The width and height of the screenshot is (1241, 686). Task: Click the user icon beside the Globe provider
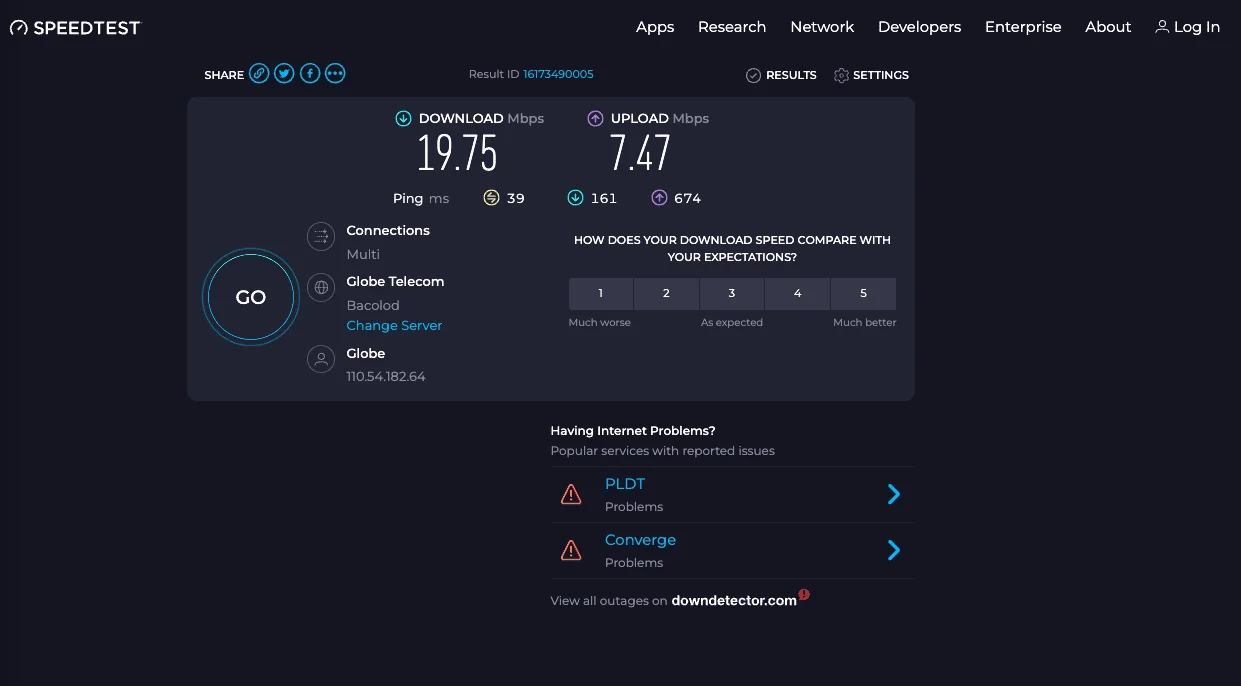click(x=321, y=359)
